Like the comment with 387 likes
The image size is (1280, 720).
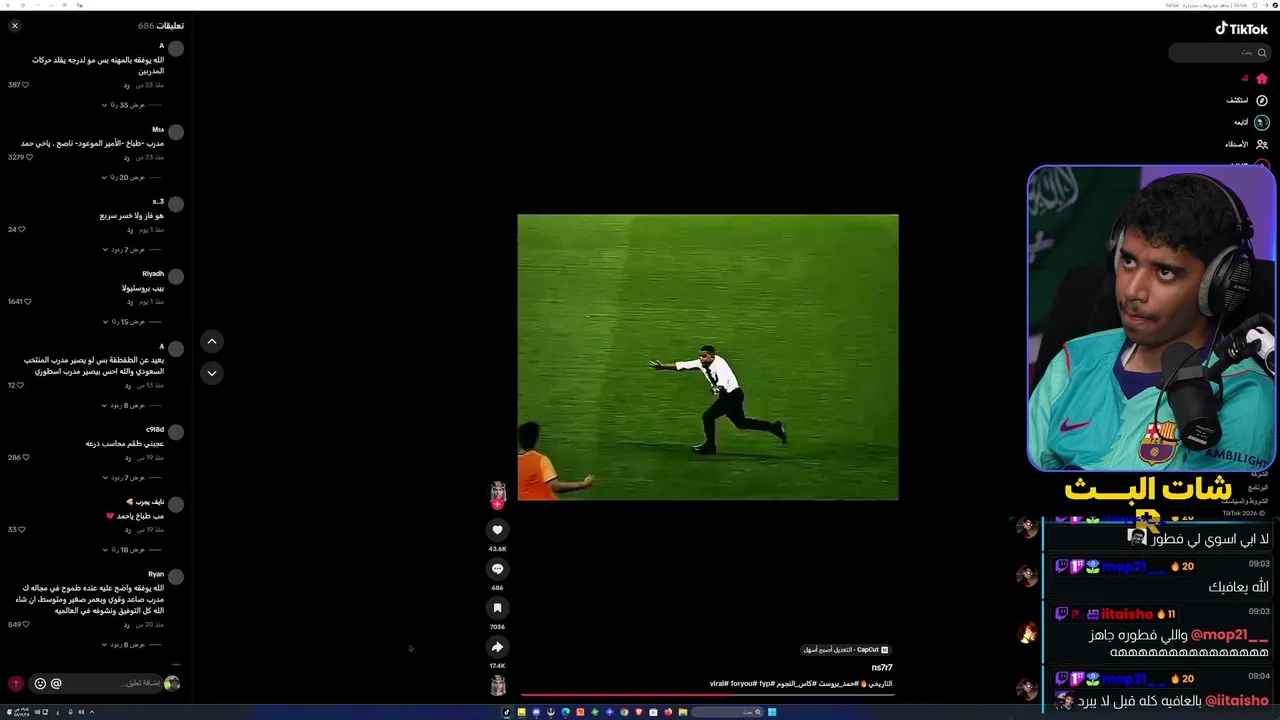pyautogui.click(x=25, y=85)
